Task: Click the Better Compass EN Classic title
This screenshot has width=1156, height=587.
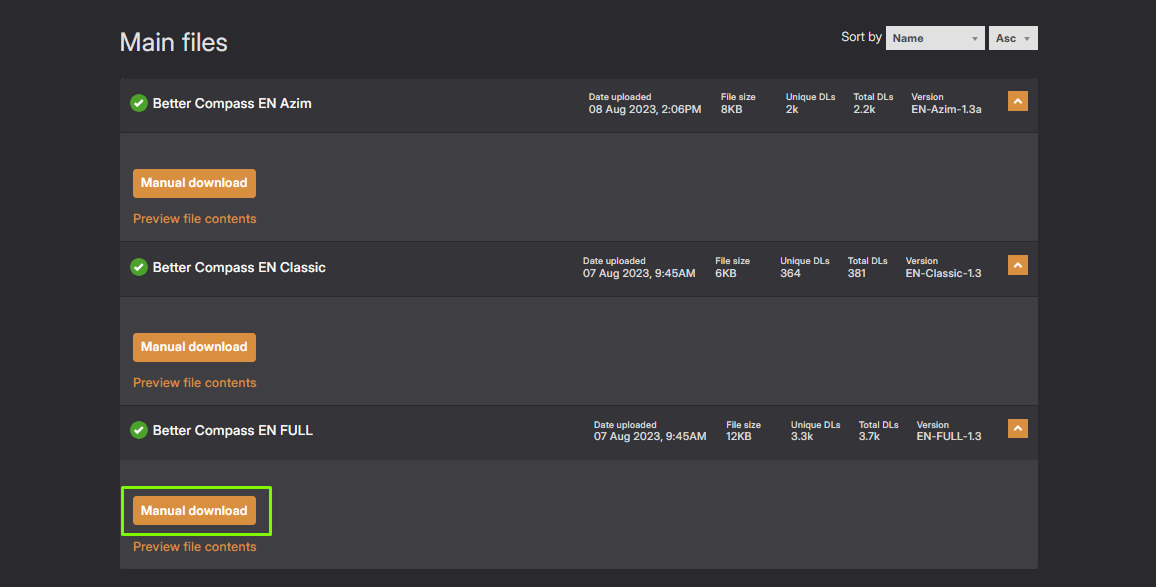Action: point(239,267)
